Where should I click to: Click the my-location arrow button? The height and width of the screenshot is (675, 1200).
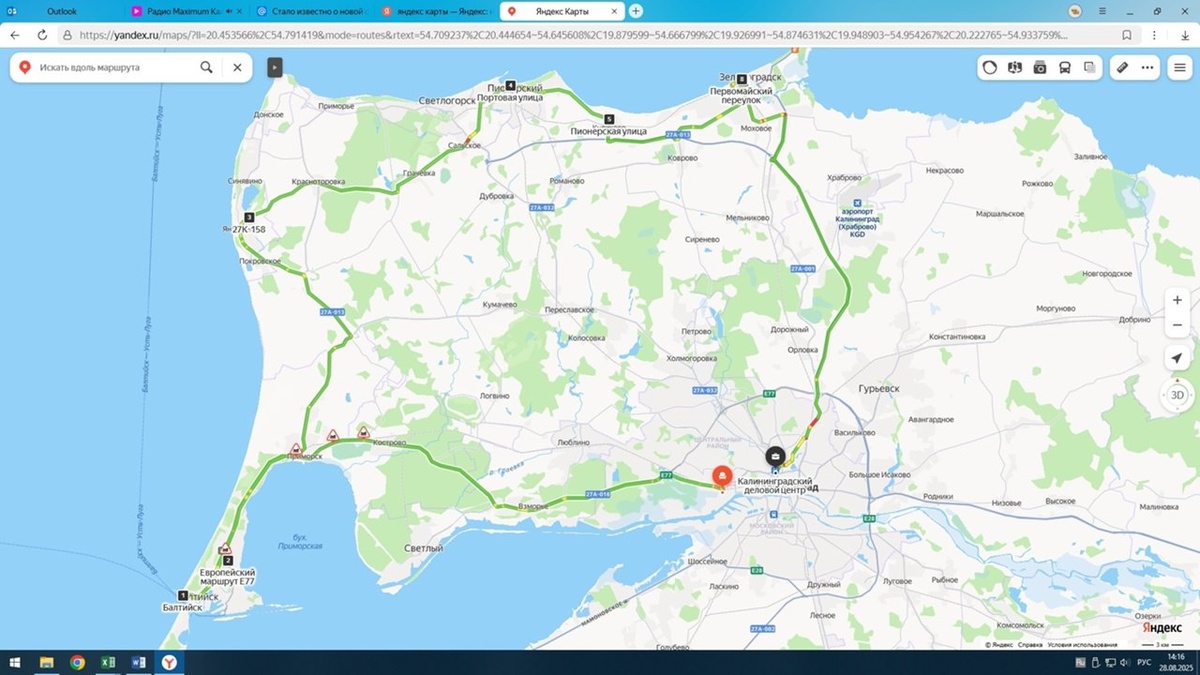(x=1177, y=358)
